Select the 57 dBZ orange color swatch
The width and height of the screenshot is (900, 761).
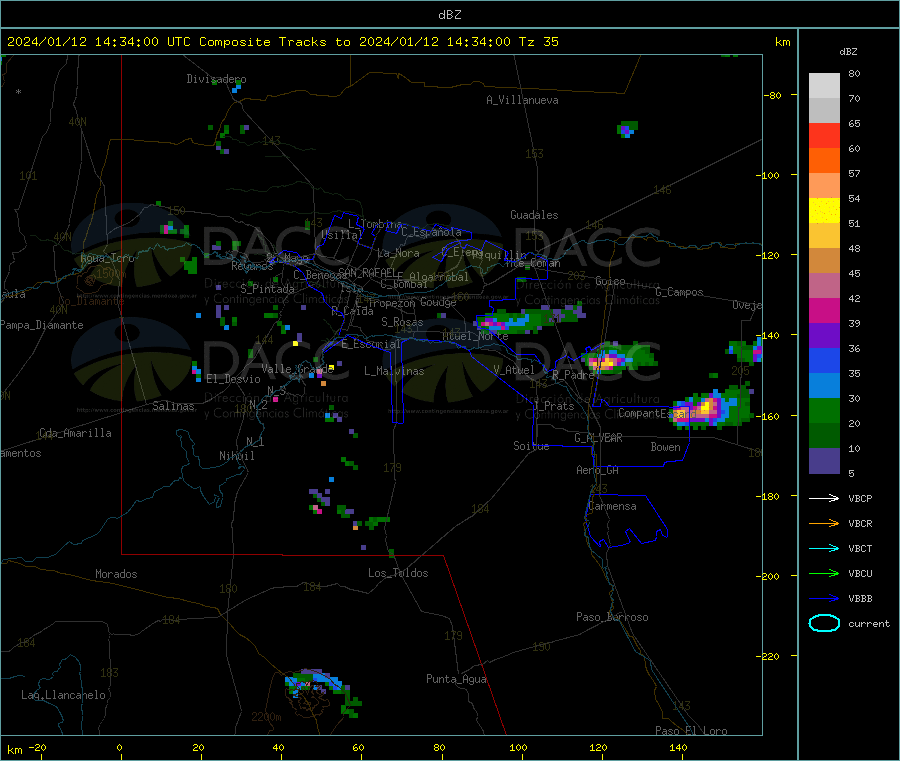pos(824,161)
